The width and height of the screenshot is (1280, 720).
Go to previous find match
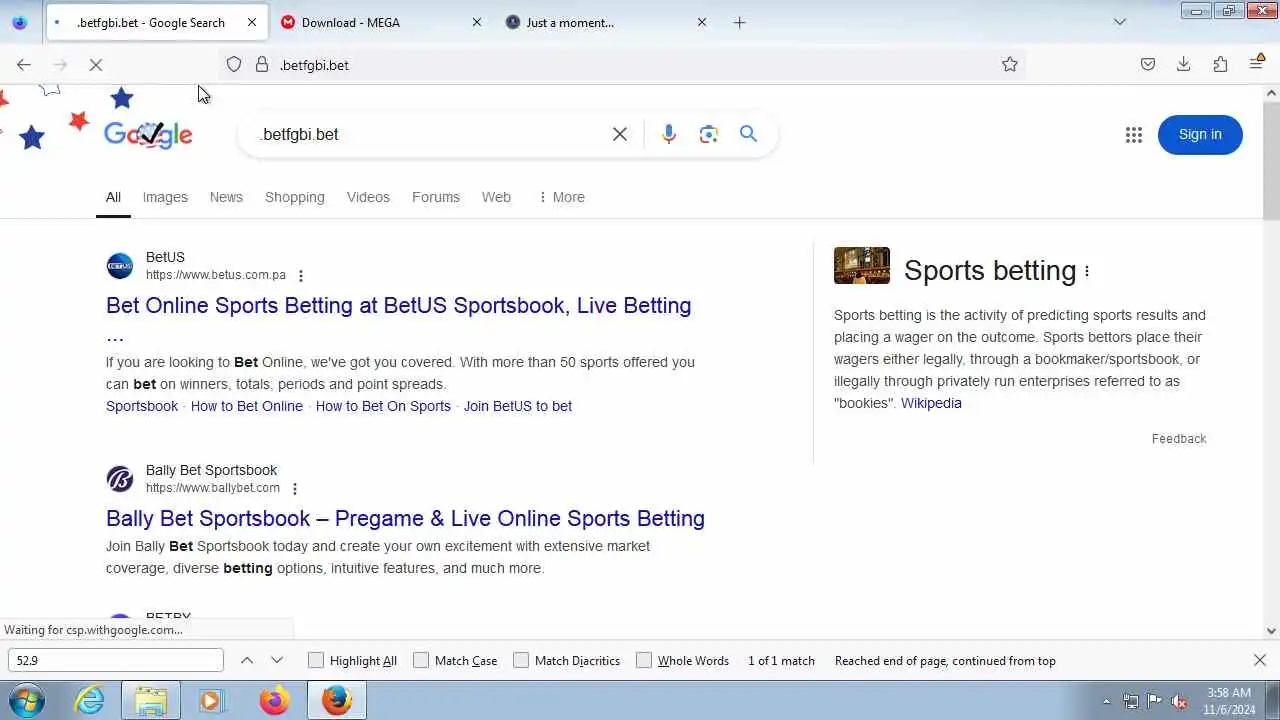point(247,660)
